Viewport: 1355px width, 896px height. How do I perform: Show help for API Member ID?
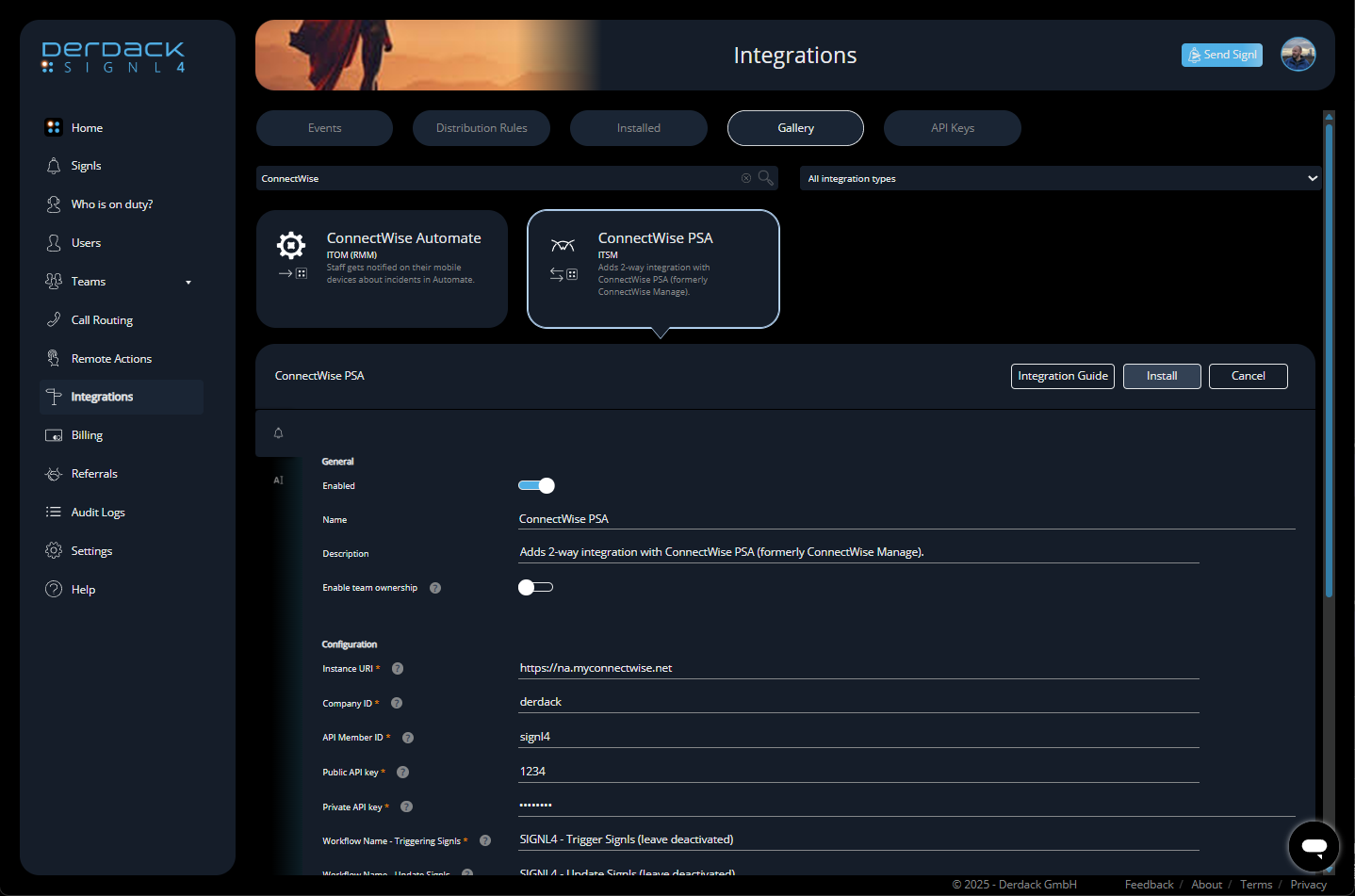point(408,738)
